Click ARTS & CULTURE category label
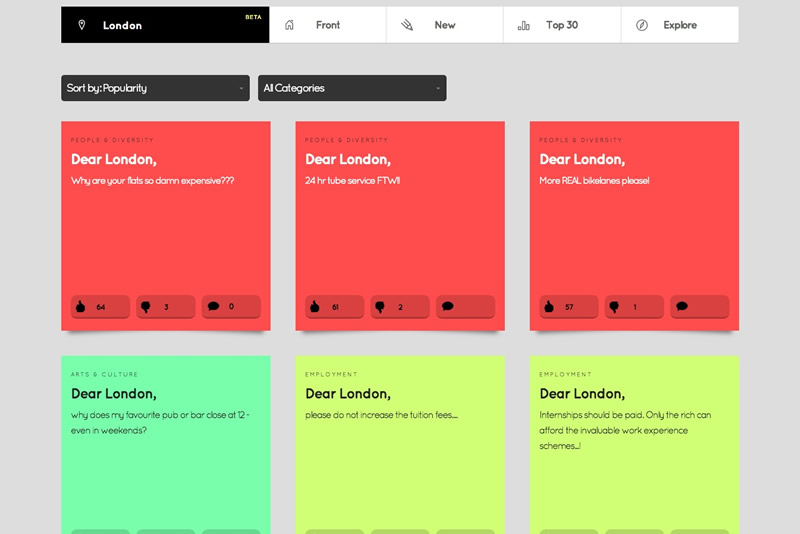 pos(105,374)
